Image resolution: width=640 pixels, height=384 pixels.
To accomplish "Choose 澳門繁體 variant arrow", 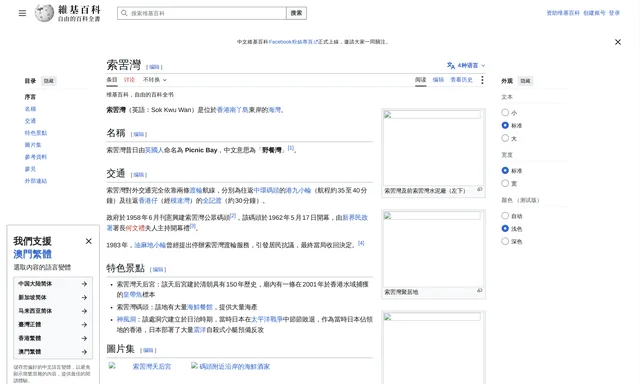I will click(84, 352).
